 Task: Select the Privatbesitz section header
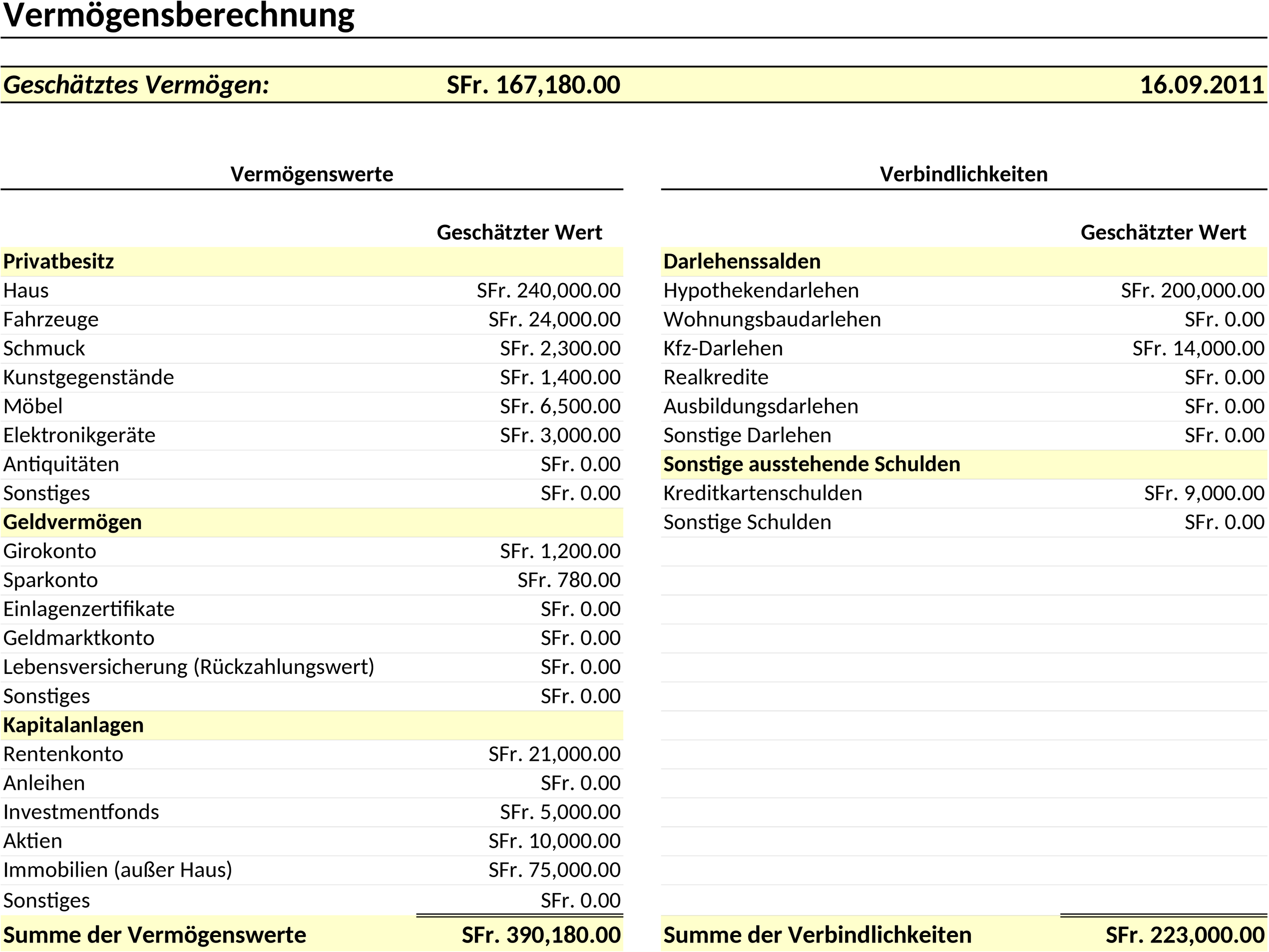[x=58, y=262]
